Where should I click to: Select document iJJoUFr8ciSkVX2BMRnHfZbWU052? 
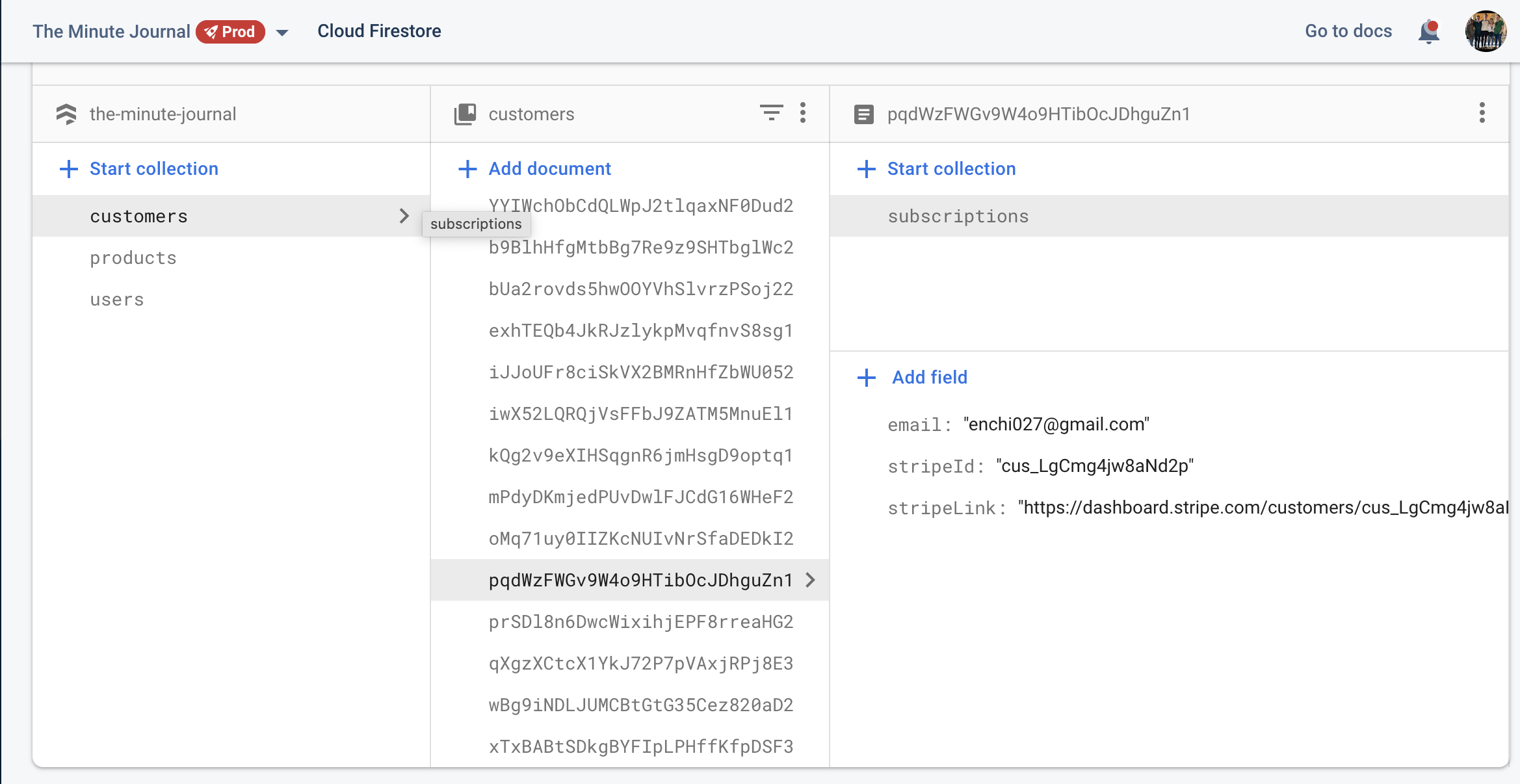(x=640, y=372)
